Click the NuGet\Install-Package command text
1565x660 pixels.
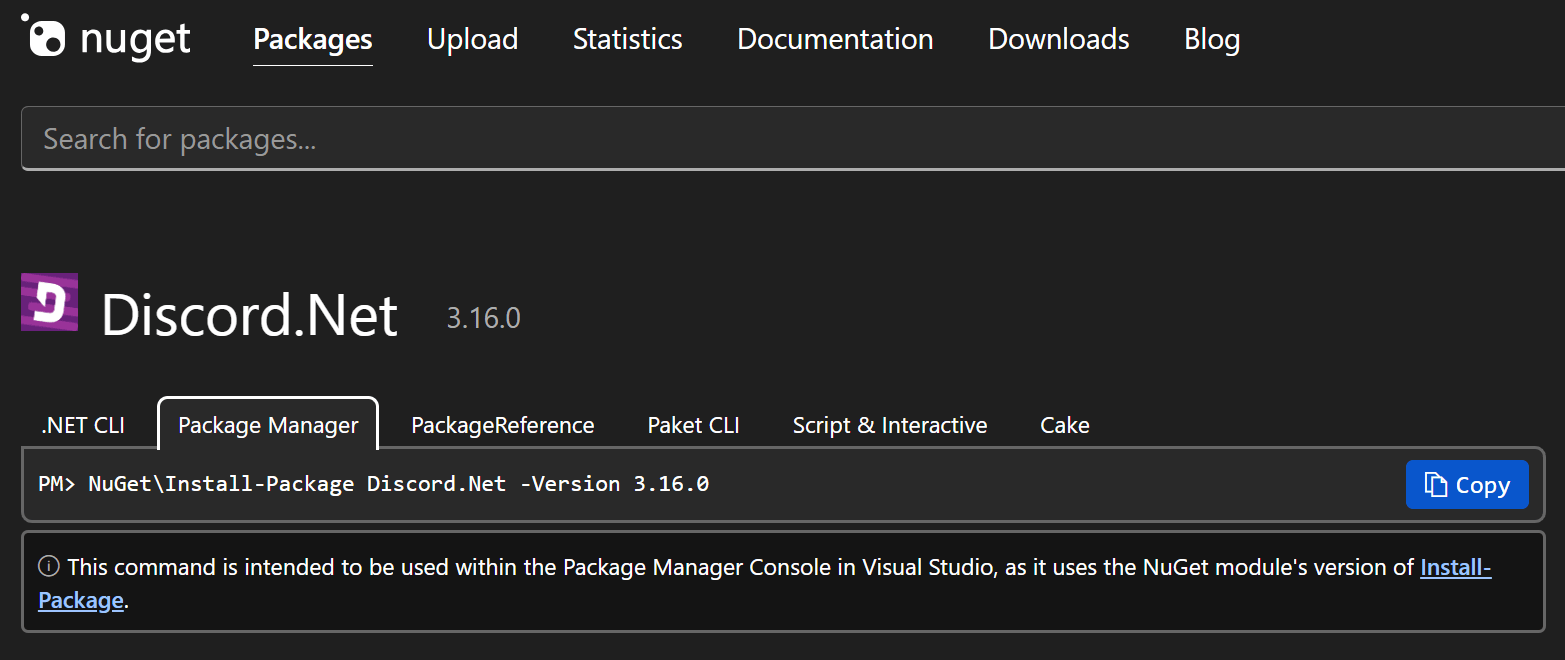(x=399, y=484)
